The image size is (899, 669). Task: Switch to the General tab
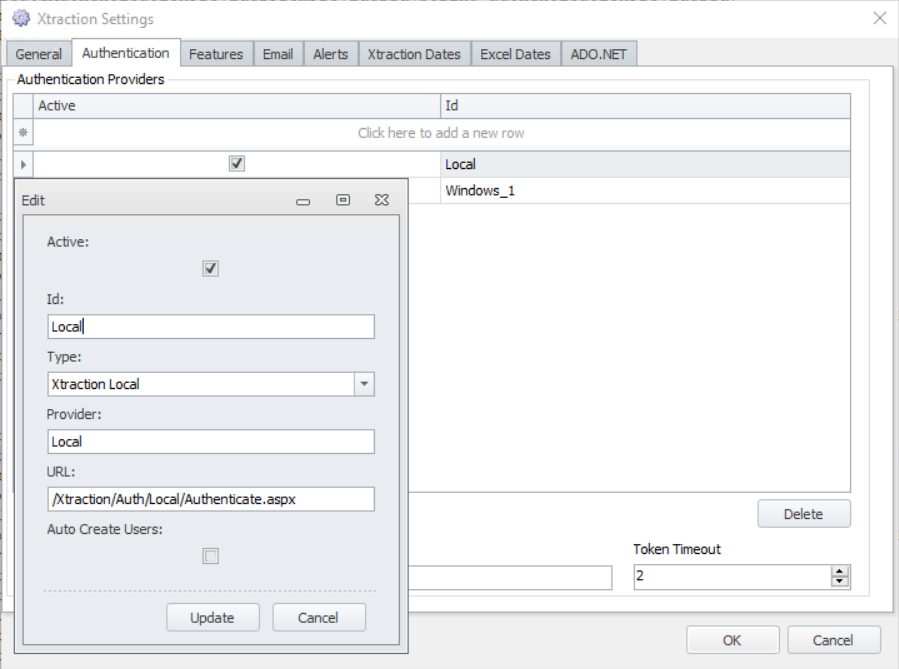(39, 54)
